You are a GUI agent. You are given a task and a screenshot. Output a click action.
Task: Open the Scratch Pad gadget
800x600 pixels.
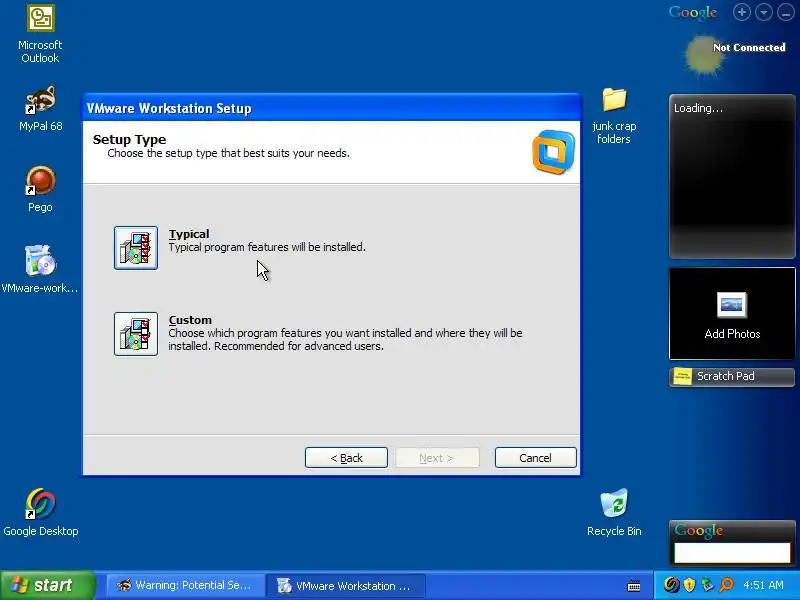[732, 377]
